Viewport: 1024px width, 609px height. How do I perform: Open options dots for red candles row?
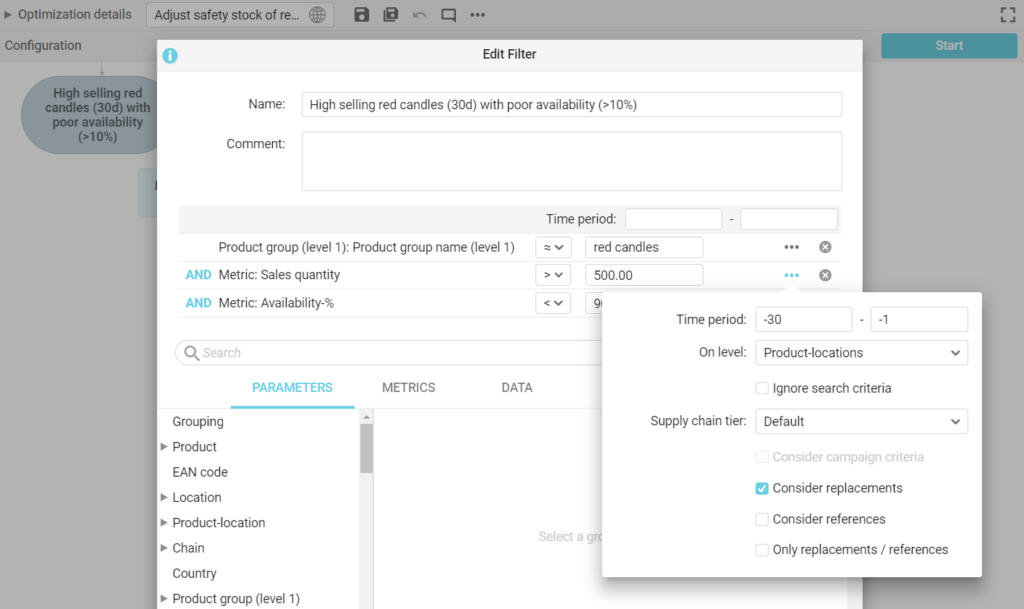tap(791, 247)
